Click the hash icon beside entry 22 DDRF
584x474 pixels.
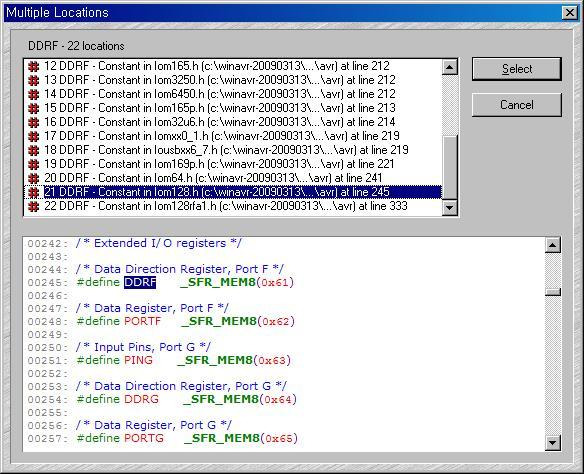(x=34, y=207)
